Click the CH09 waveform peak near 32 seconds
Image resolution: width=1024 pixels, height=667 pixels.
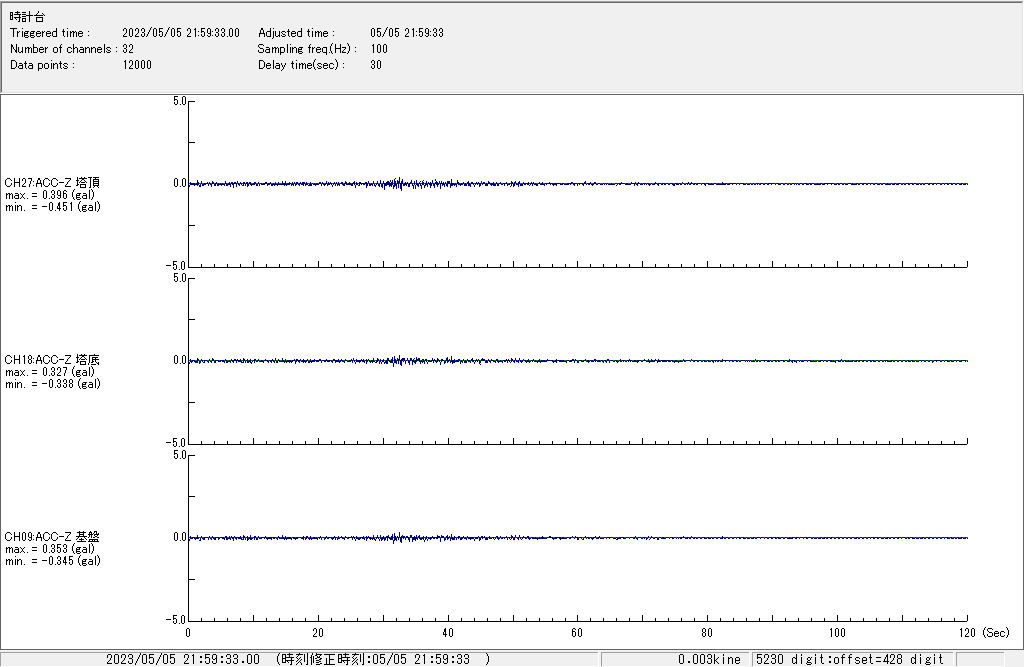(x=398, y=537)
